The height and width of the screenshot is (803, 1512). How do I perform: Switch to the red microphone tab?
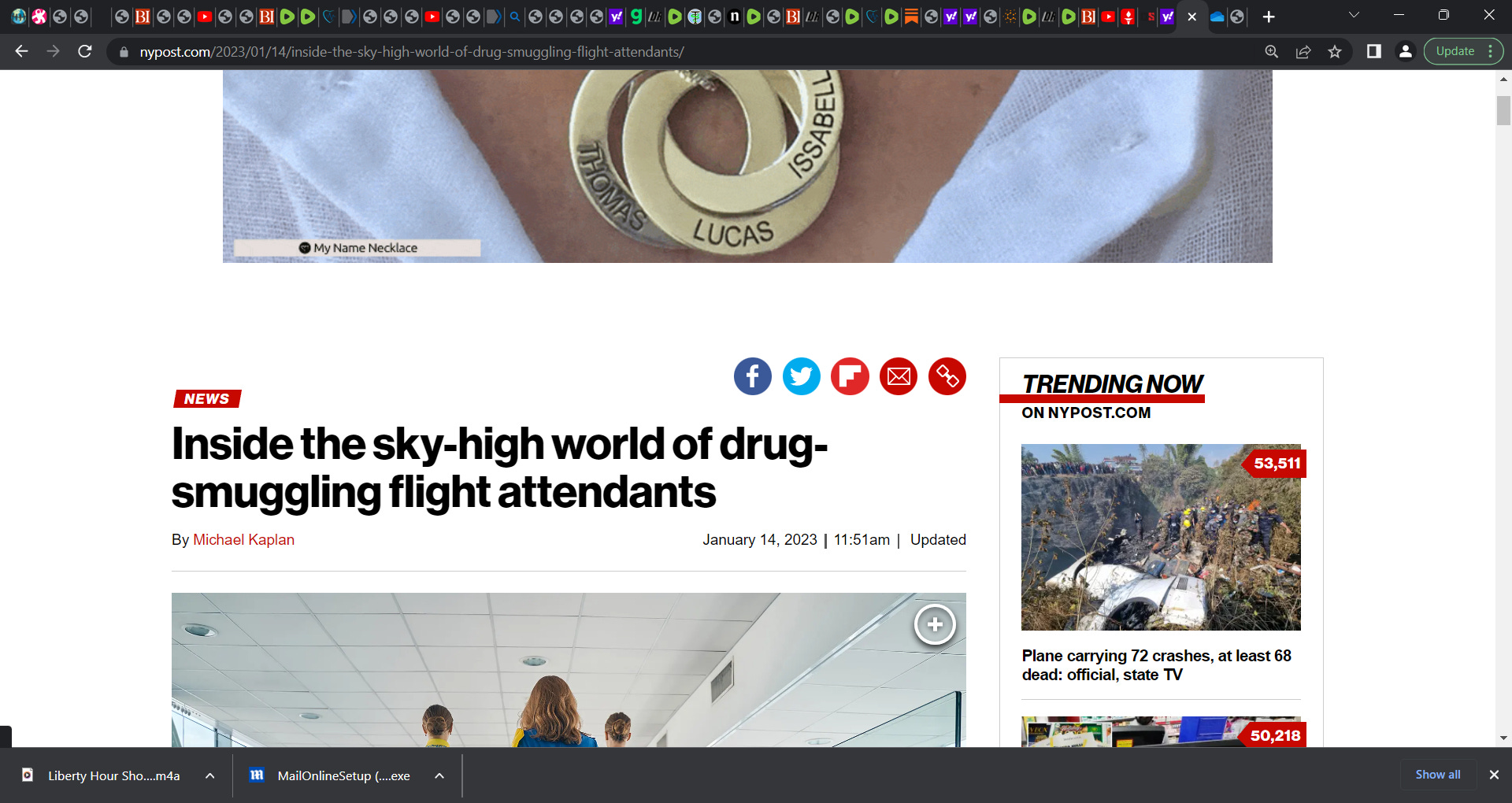click(x=1128, y=17)
